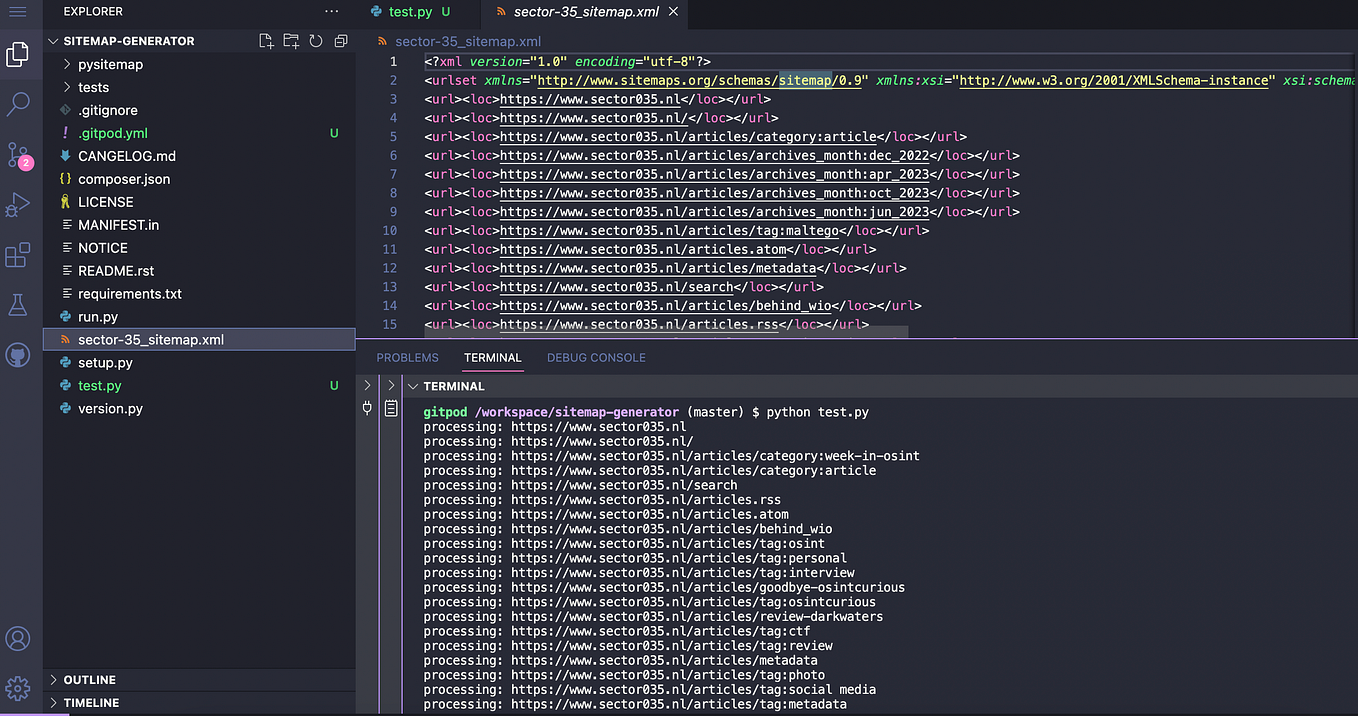Open the Testing flask view

18,305
